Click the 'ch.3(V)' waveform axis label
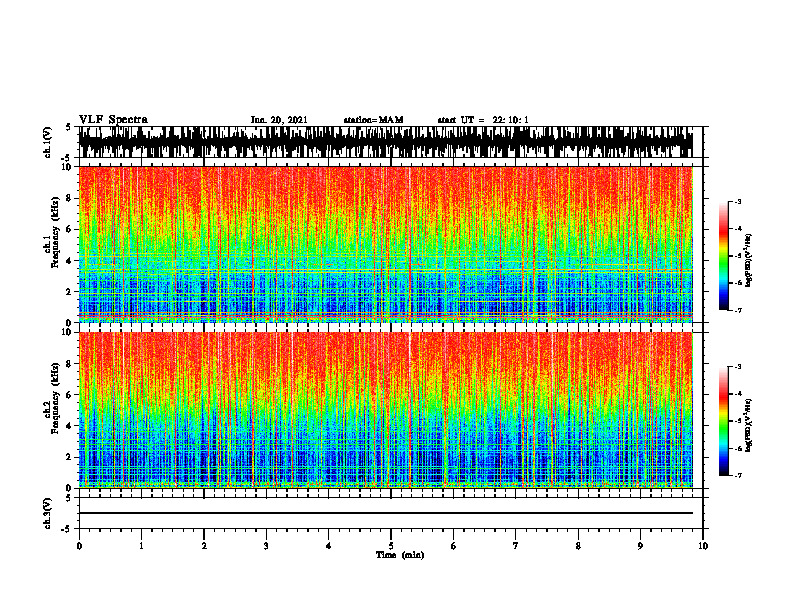Screen dimensions: 792x612 click(48, 514)
